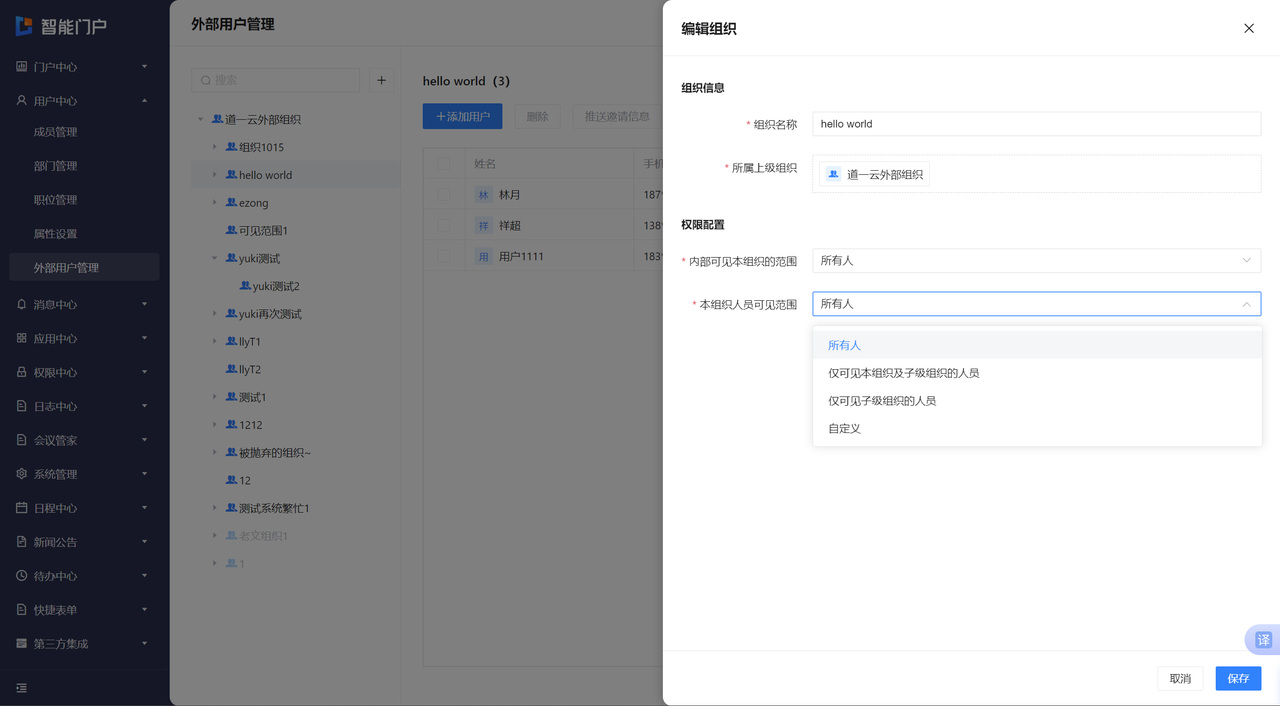The image size is (1280, 706).
Task: Click the 日程中心 calendar icon
Action: coord(22,508)
